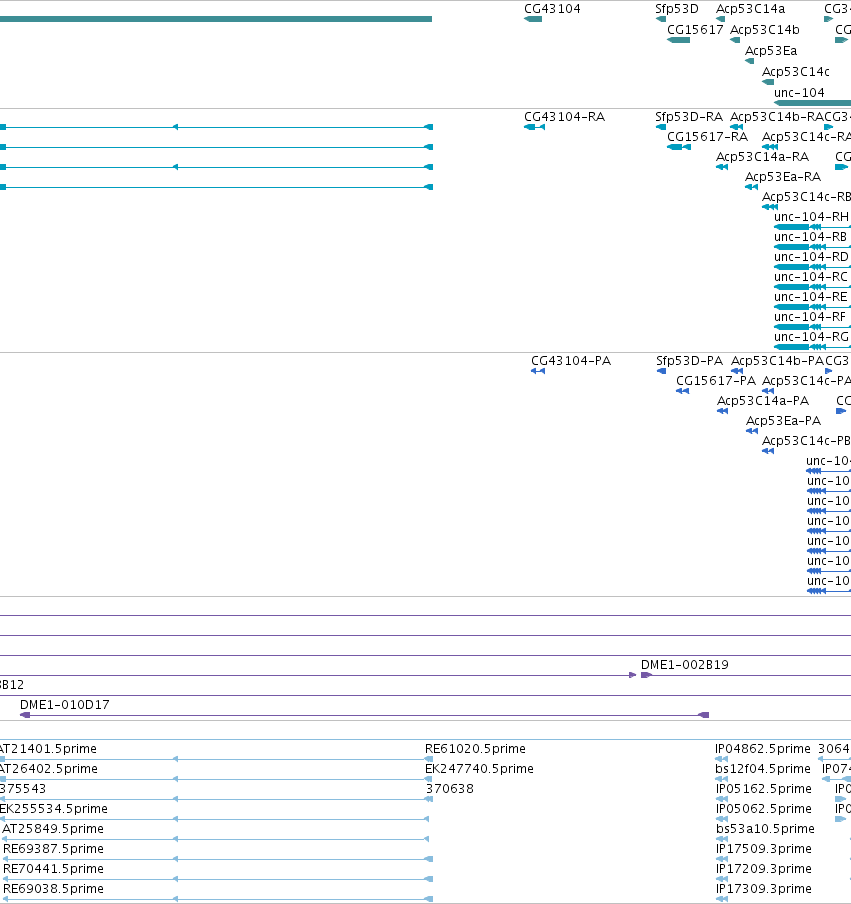
Task: Click the Acp53C14a gene label
Action: coord(750,9)
